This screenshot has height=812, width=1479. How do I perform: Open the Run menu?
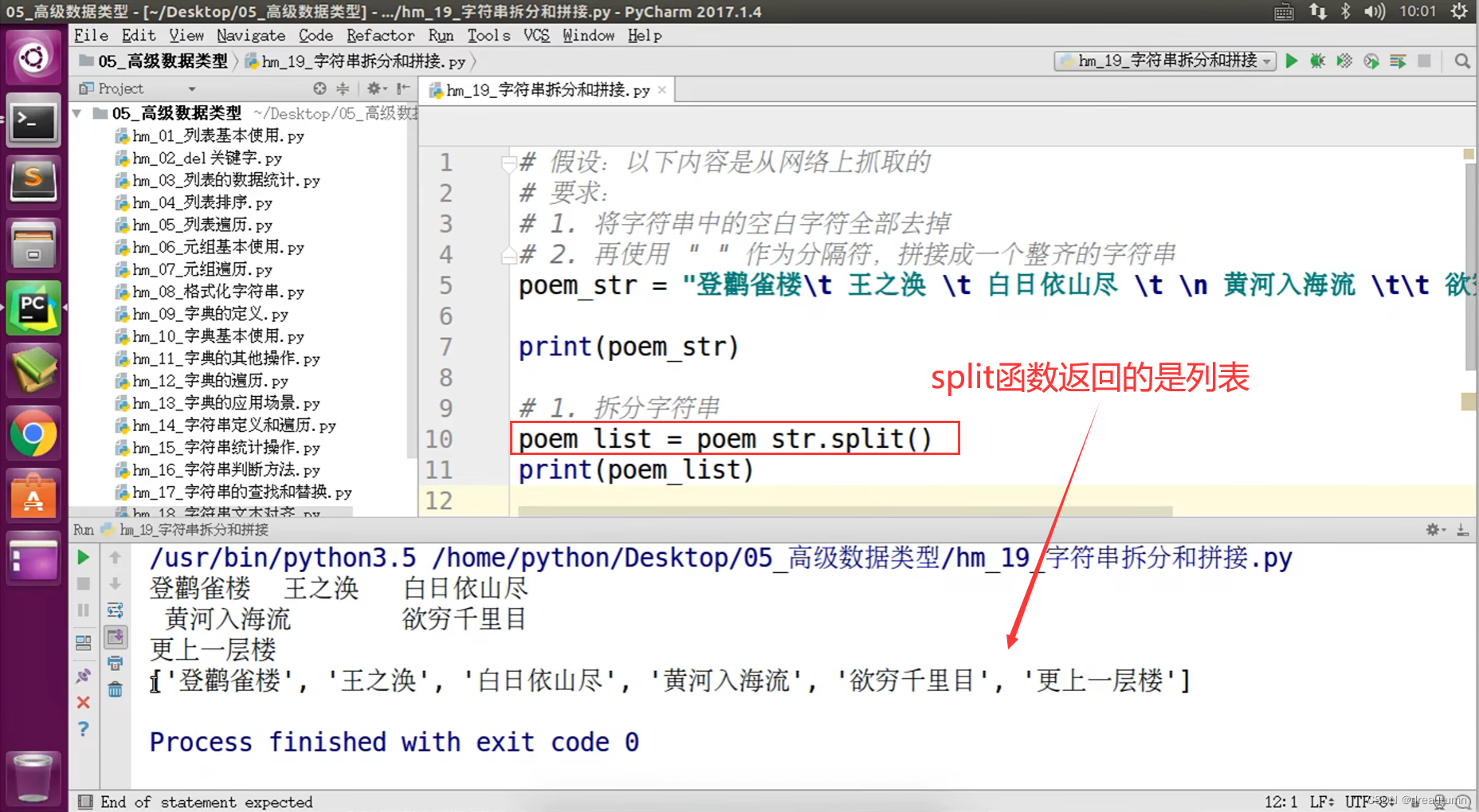pos(441,35)
